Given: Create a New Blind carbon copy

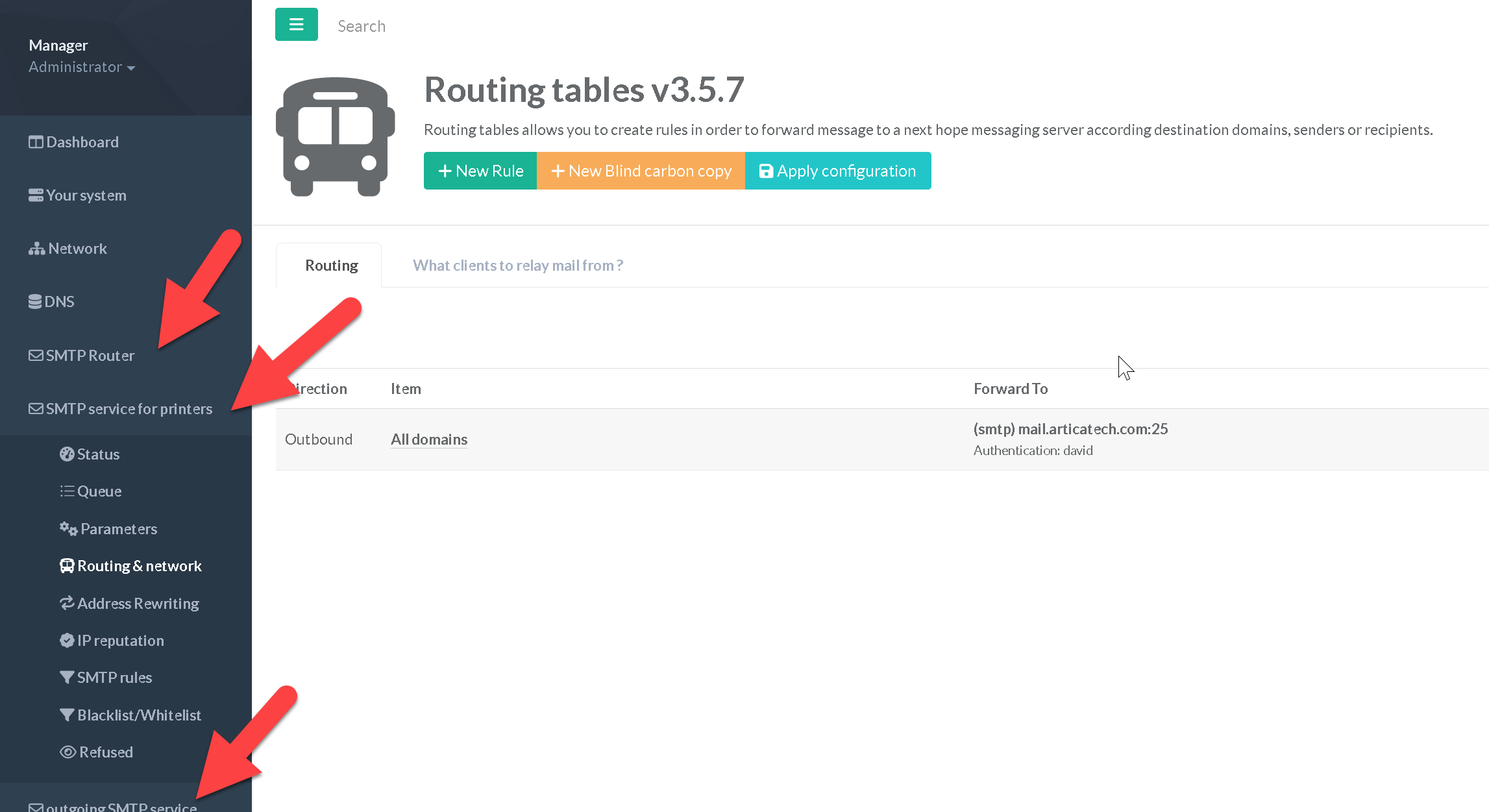Looking at the screenshot, I should 641,171.
